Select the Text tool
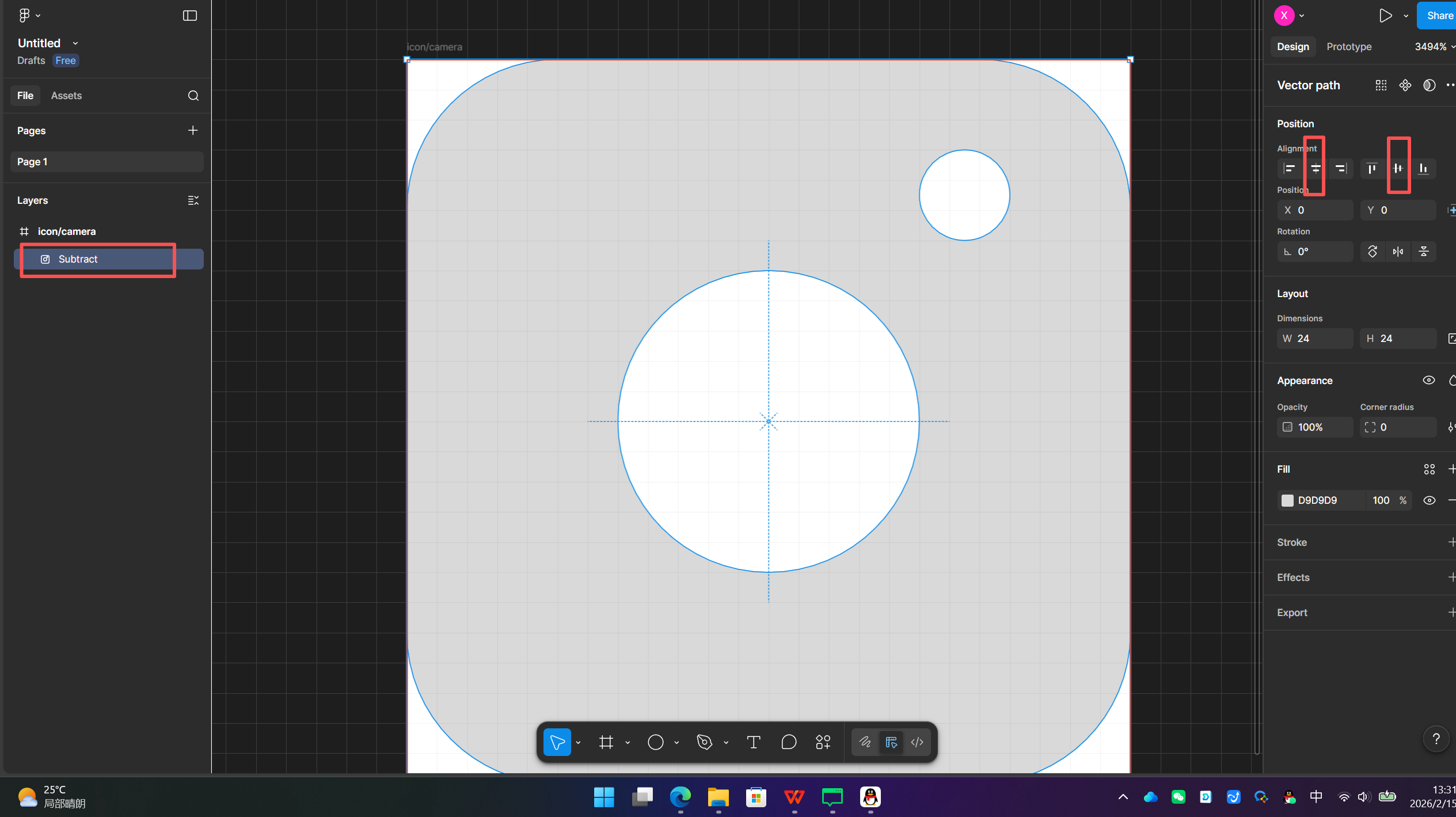 pyautogui.click(x=753, y=742)
